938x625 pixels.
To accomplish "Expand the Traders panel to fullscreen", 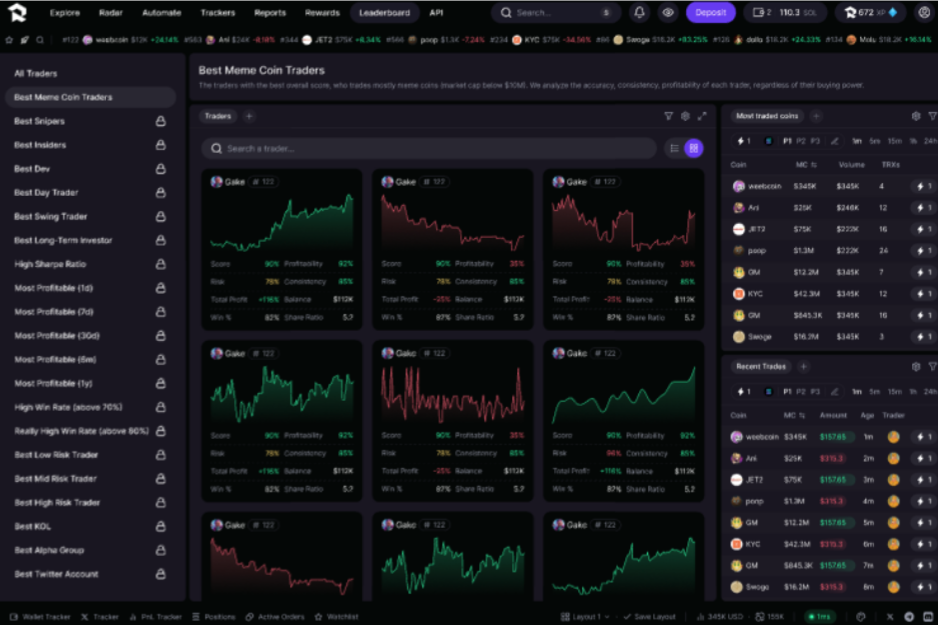I will [702, 116].
